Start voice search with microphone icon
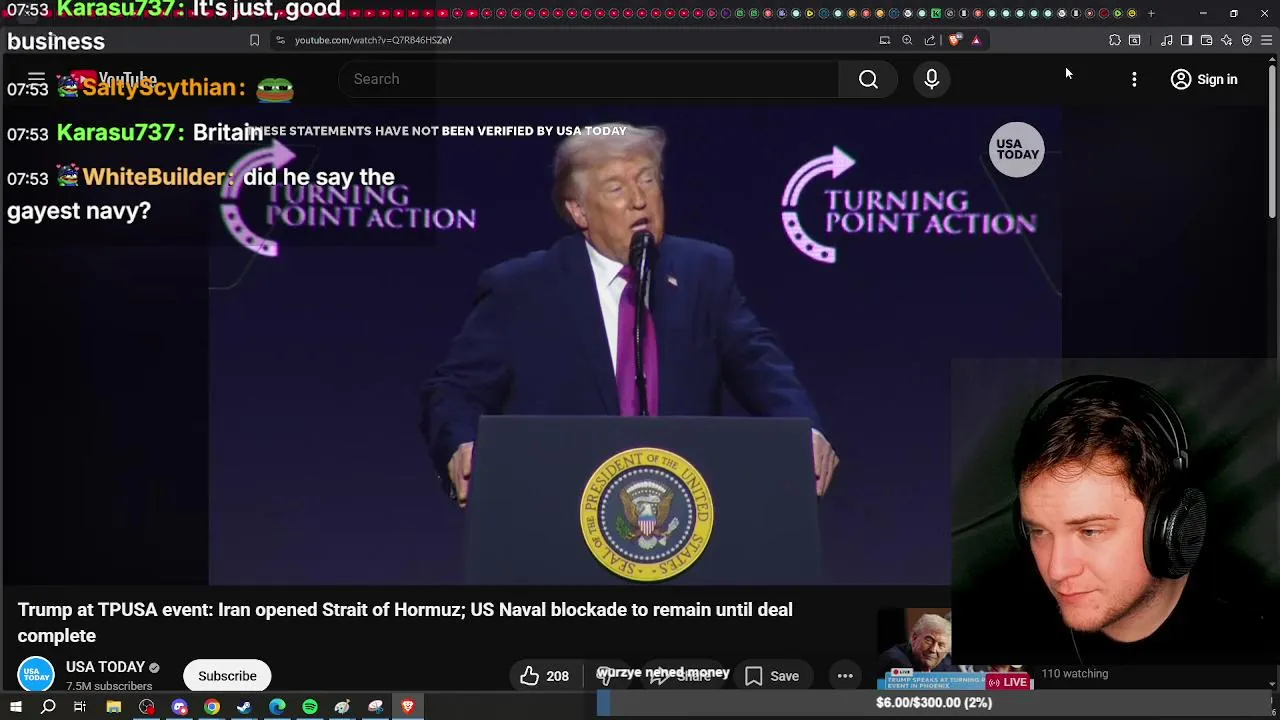The image size is (1280, 720). (x=931, y=79)
